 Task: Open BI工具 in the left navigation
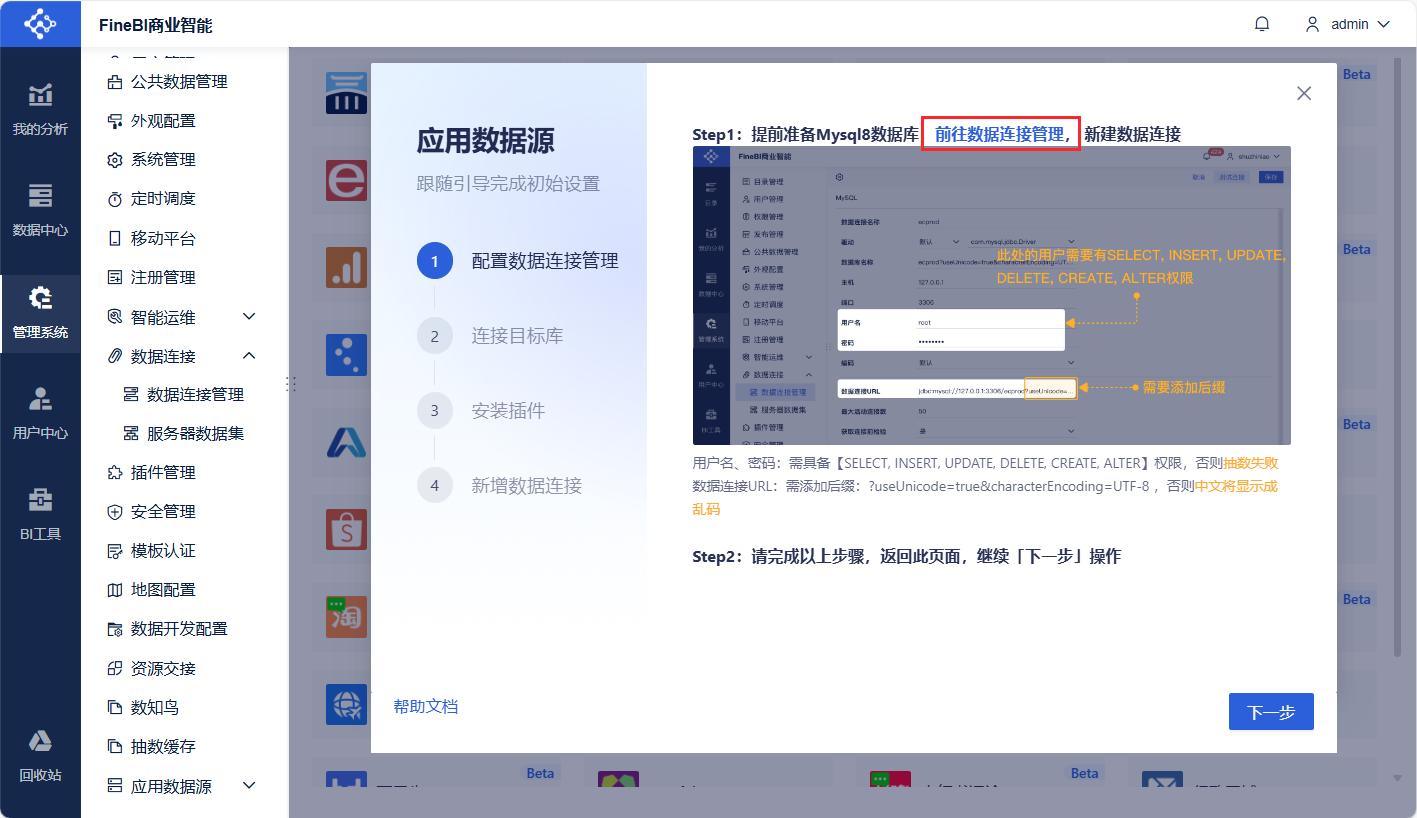40,515
